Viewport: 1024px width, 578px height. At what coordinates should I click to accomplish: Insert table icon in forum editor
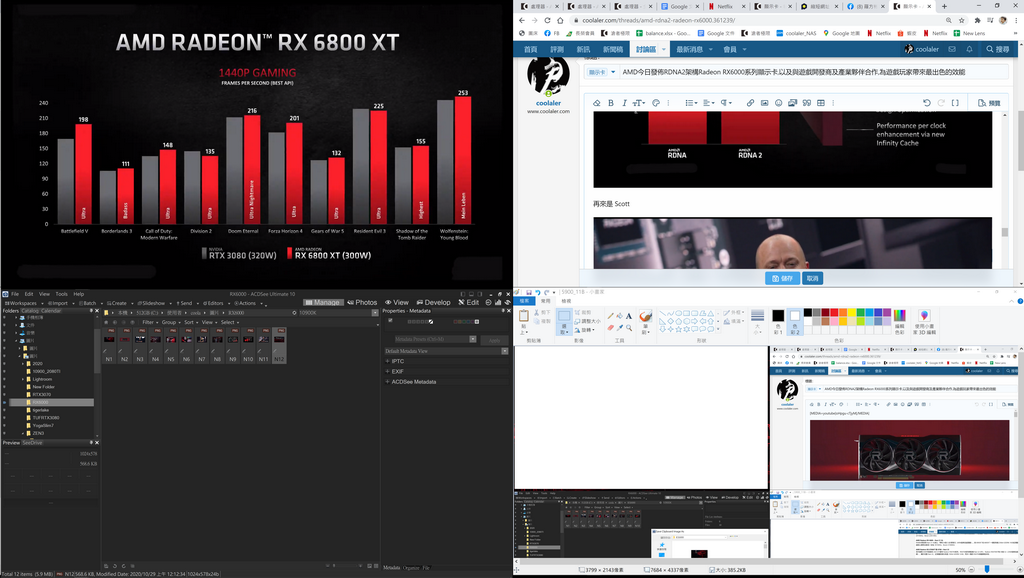pyautogui.click(x=821, y=103)
